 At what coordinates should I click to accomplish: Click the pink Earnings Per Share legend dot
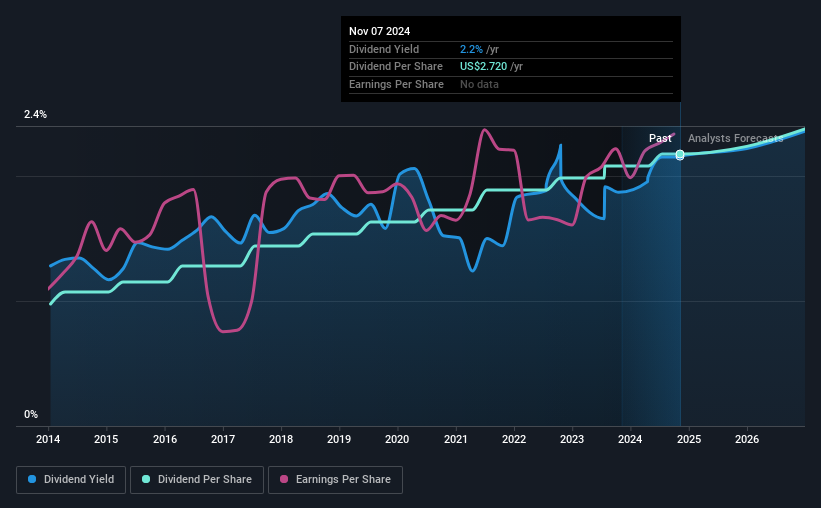(x=284, y=479)
